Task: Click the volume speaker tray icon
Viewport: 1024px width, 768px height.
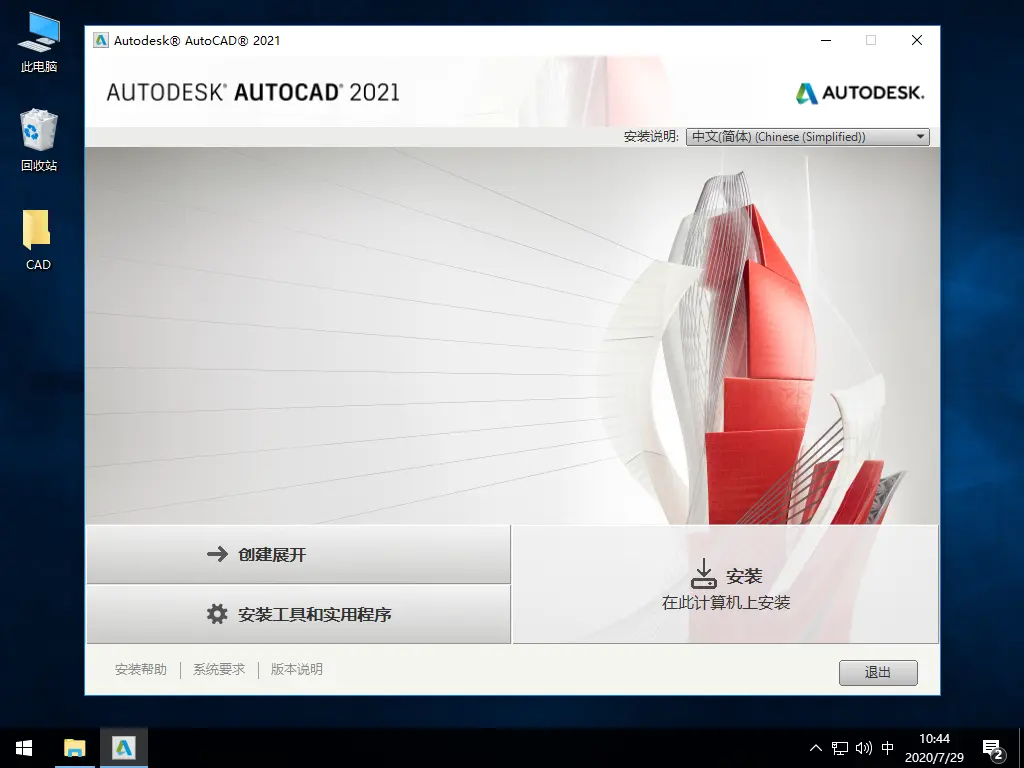Action: tap(863, 748)
